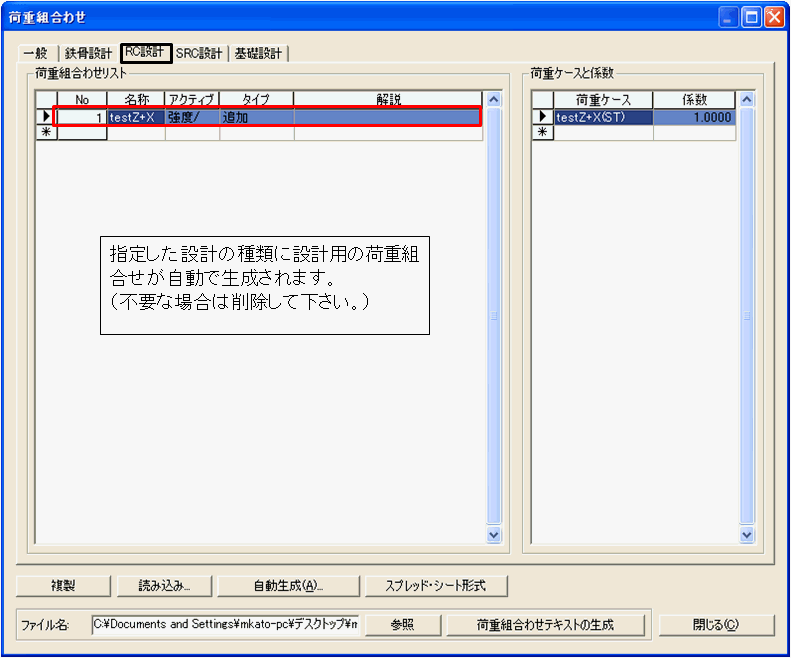Click the new row asterisk in load case table
This screenshot has width=791, height=658.
(542, 132)
